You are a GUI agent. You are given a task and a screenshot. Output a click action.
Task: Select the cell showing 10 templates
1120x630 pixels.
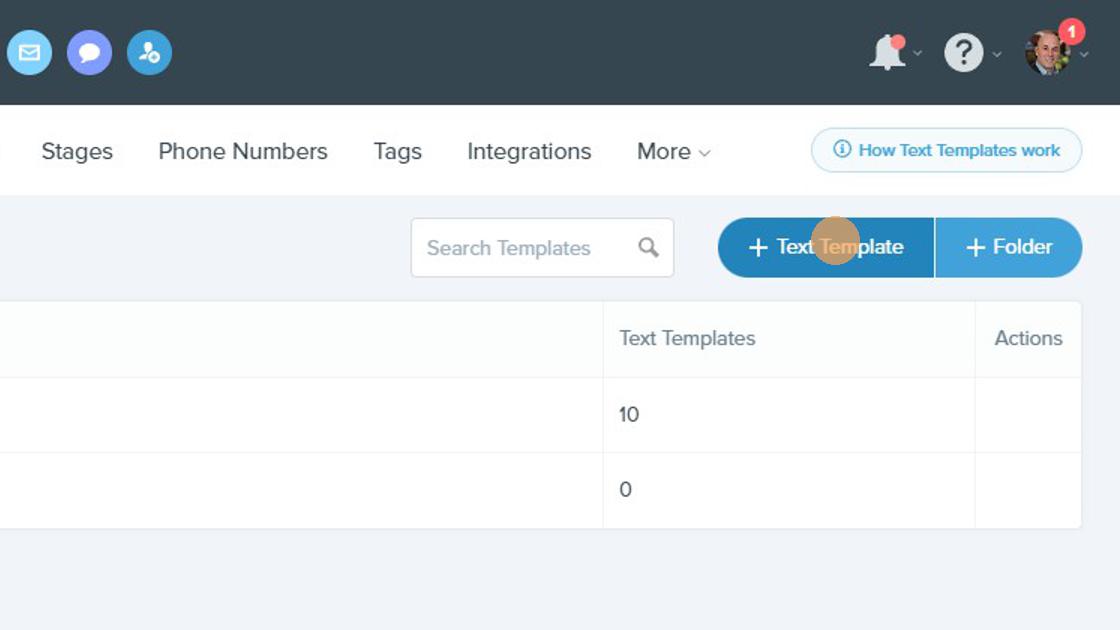click(x=789, y=414)
